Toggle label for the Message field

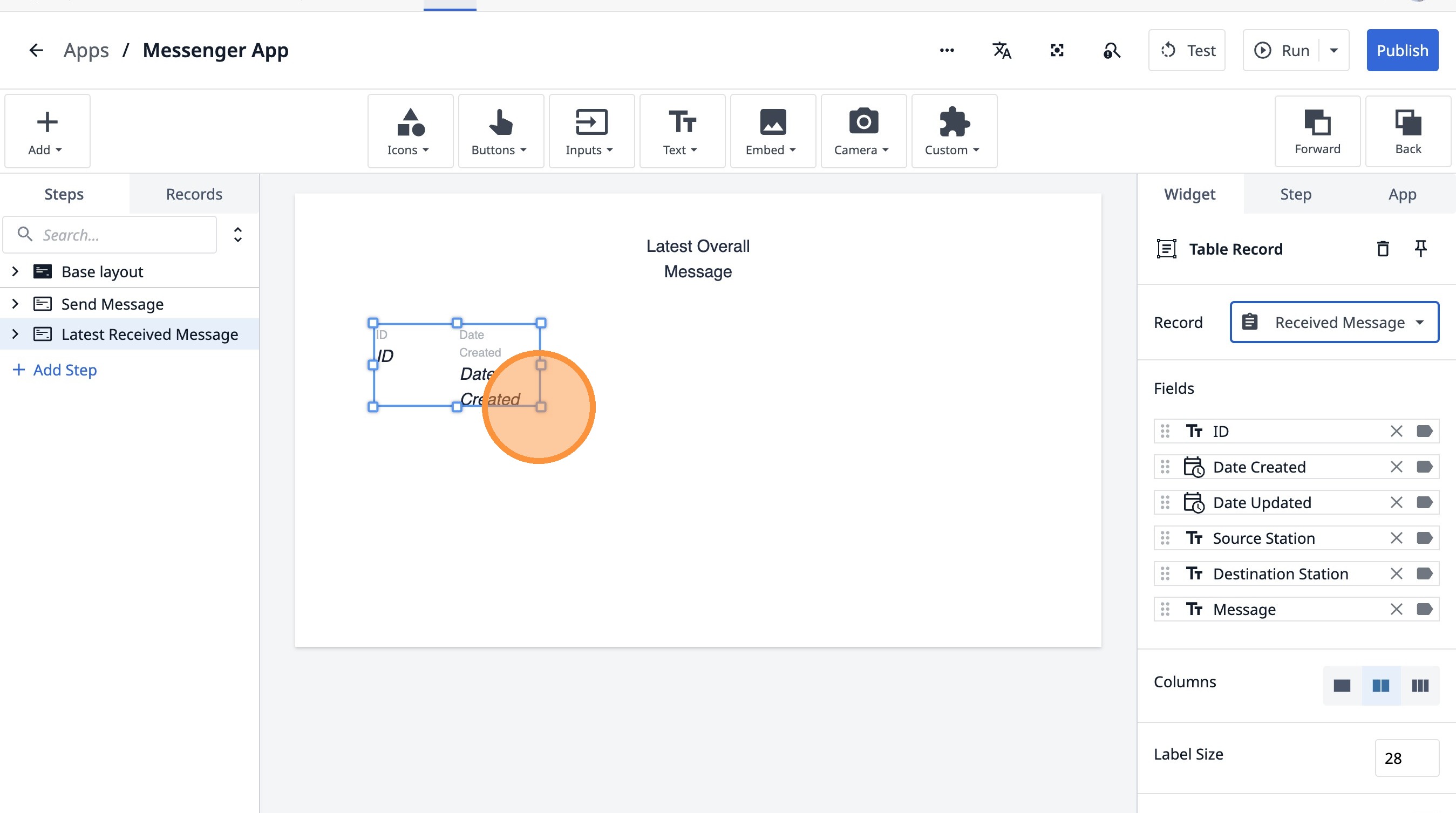(1424, 609)
